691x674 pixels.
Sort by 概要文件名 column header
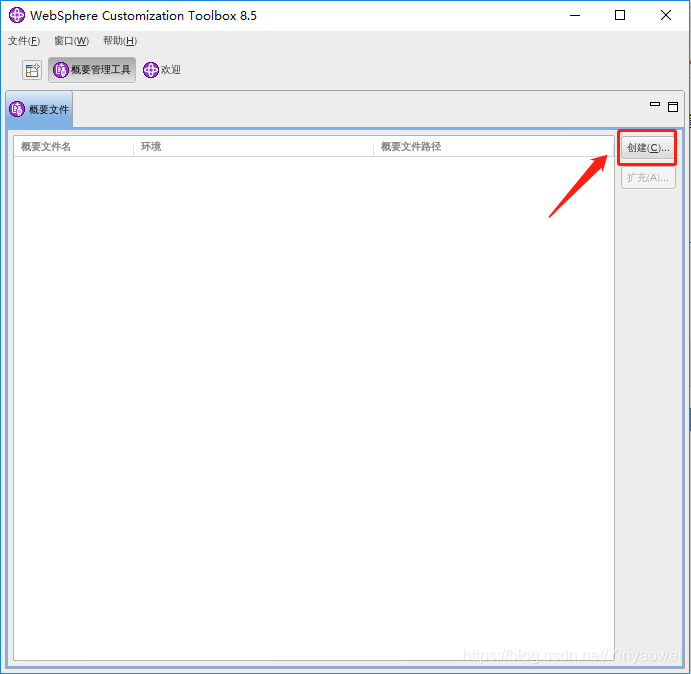coord(74,146)
